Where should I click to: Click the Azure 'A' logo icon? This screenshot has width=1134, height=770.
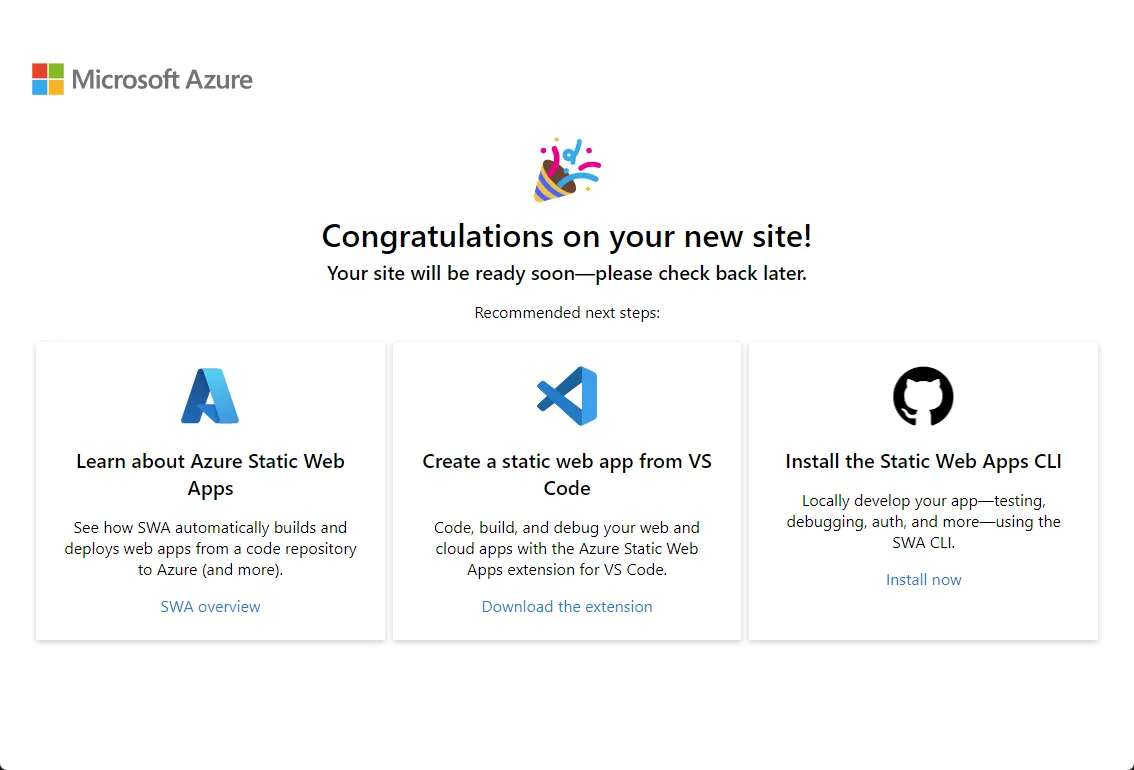(x=210, y=395)
